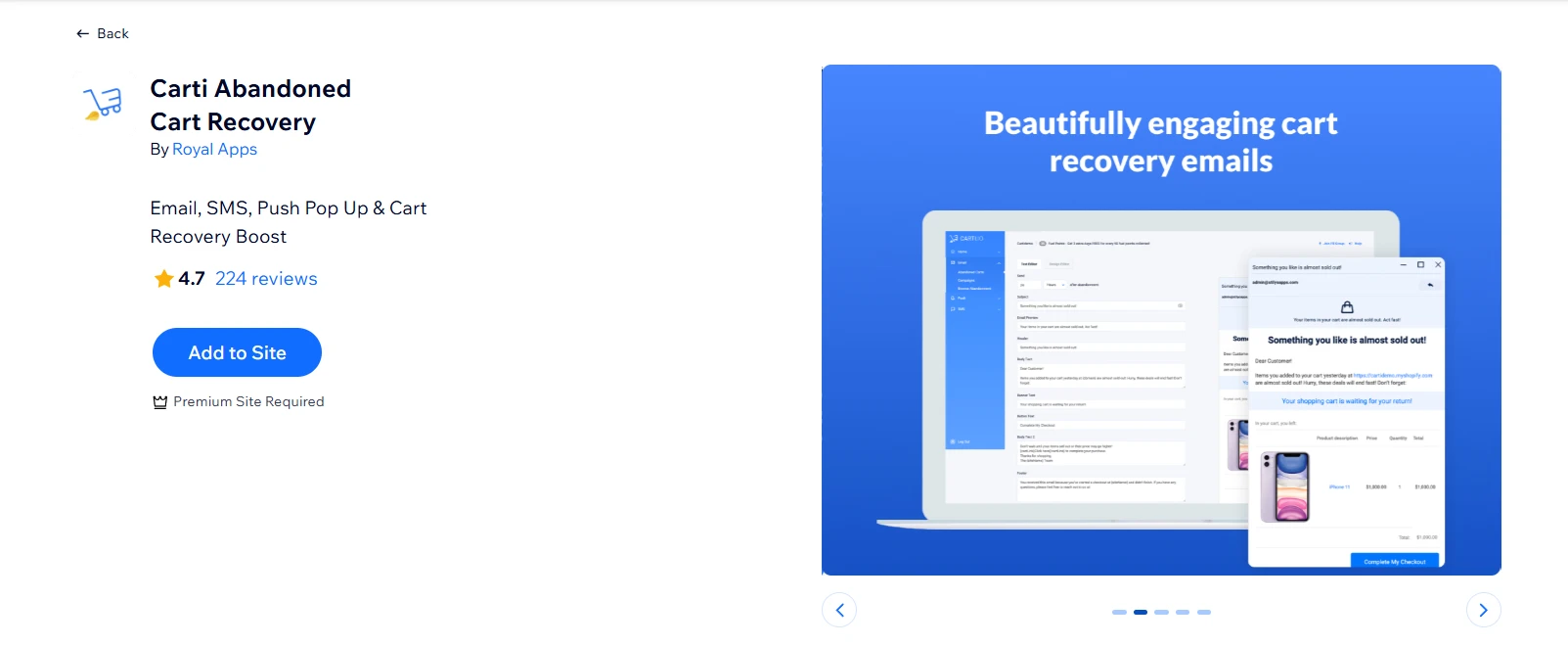This screenshot has width=1568, height=646.
Task: Open the 224 reviews link
Action: (x=266, y=279)
